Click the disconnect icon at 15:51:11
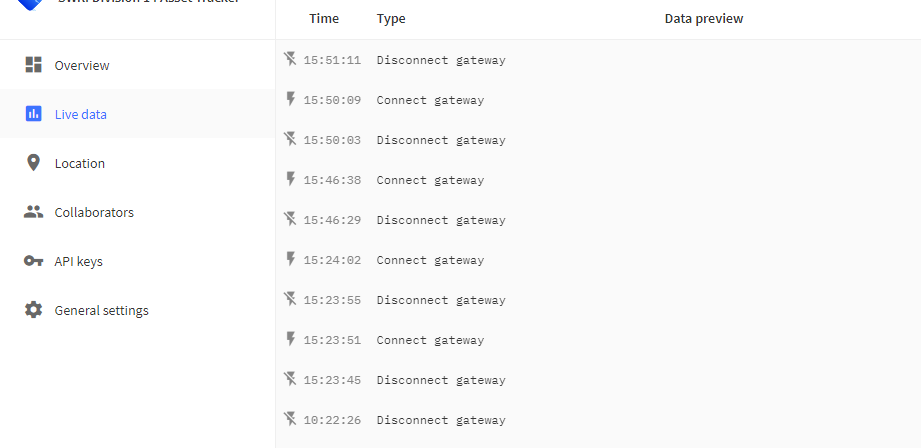921x448 pixels. coord(290,59)
